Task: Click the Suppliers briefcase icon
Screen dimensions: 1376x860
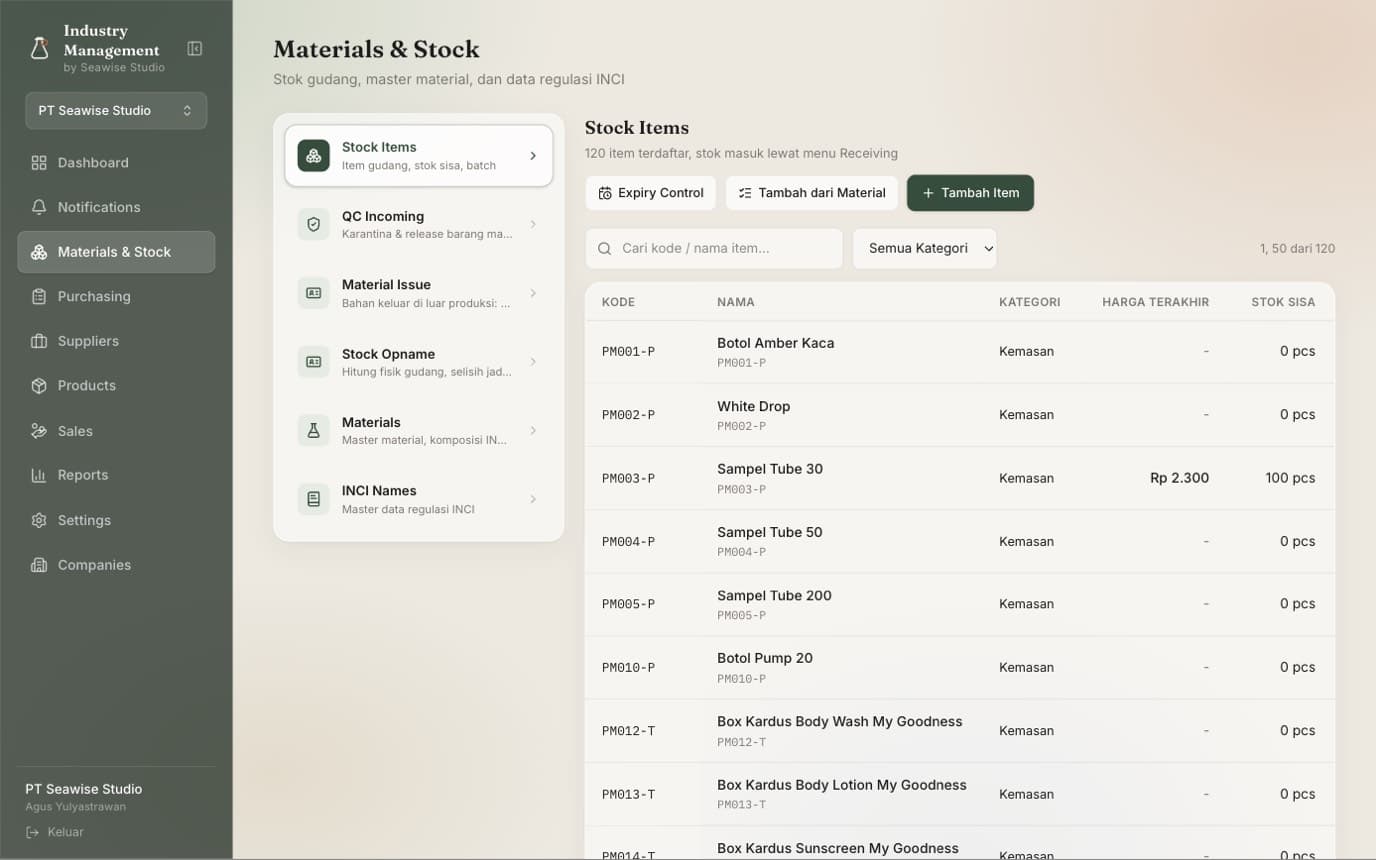Action: (39, 341)
